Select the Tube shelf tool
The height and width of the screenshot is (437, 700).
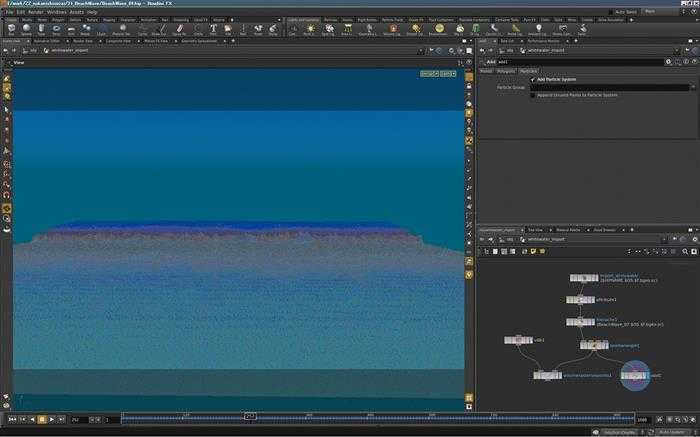41,29
